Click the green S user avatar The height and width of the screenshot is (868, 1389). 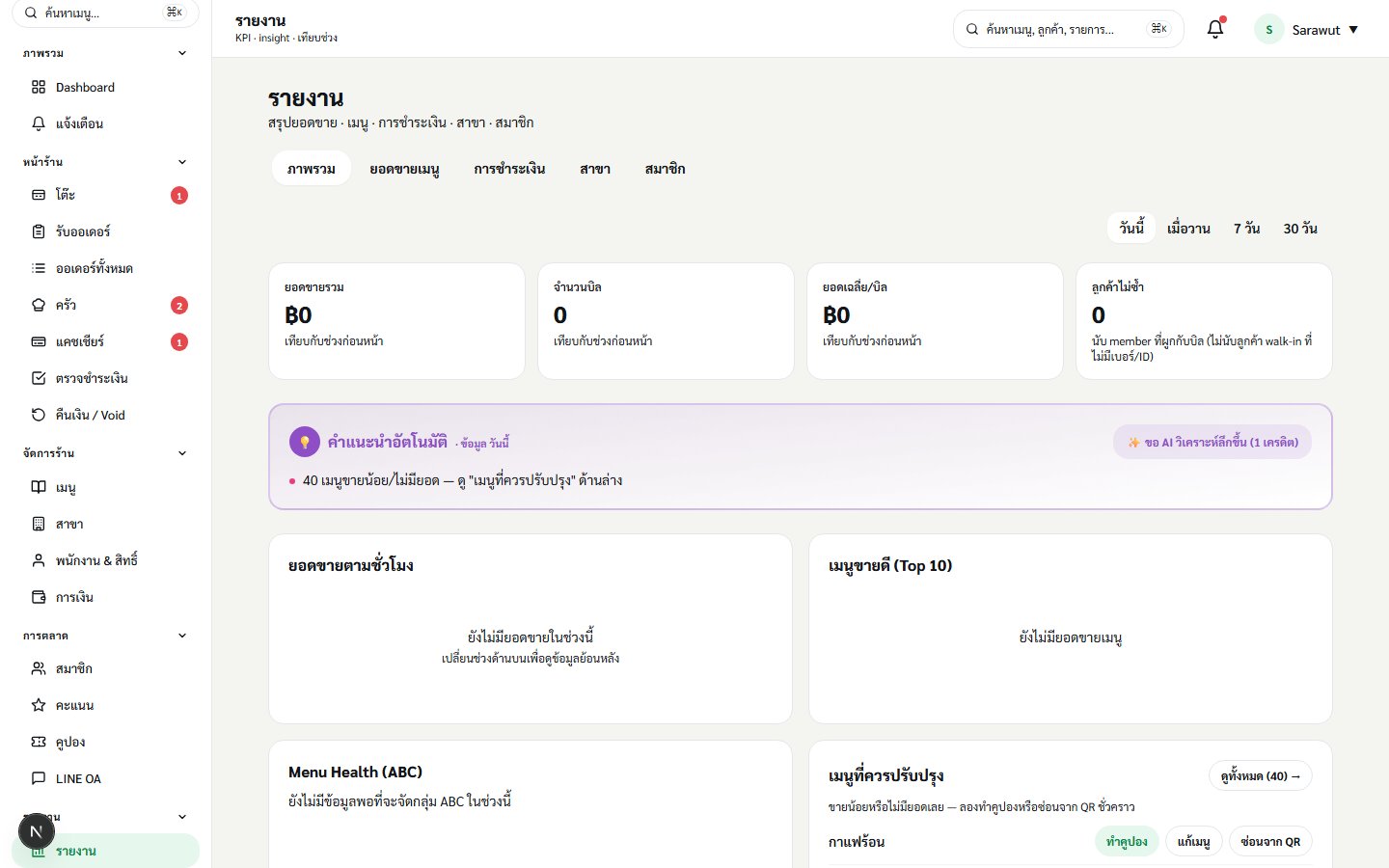1268,30
